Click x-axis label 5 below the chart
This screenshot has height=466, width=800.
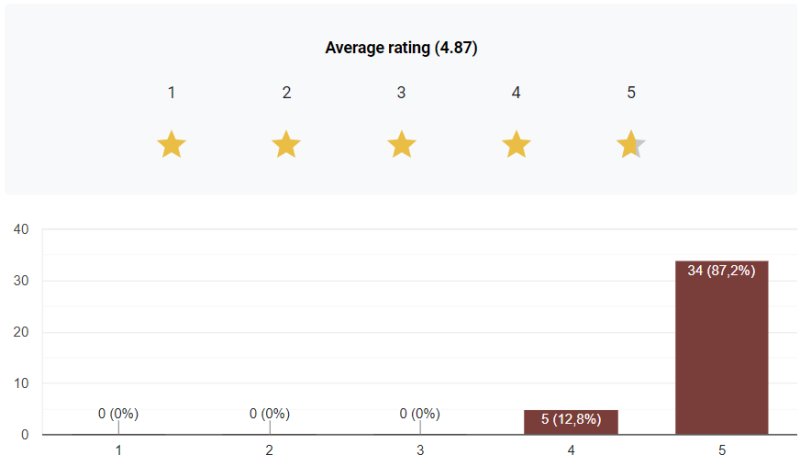[x=722, y=451]
